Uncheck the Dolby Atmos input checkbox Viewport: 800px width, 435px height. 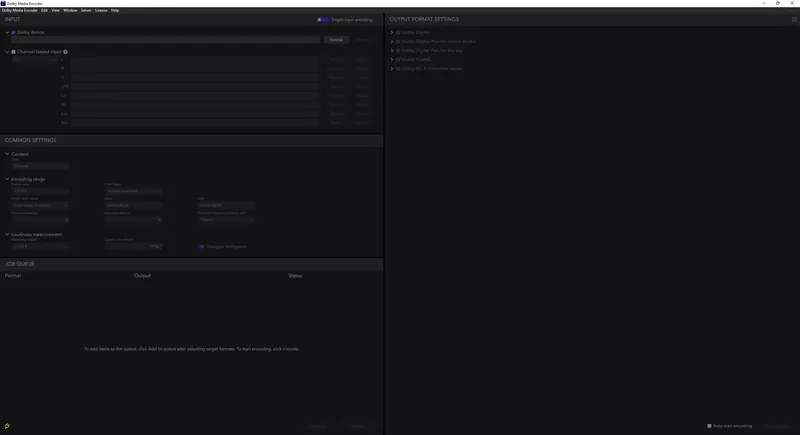[x=13, y=32]
